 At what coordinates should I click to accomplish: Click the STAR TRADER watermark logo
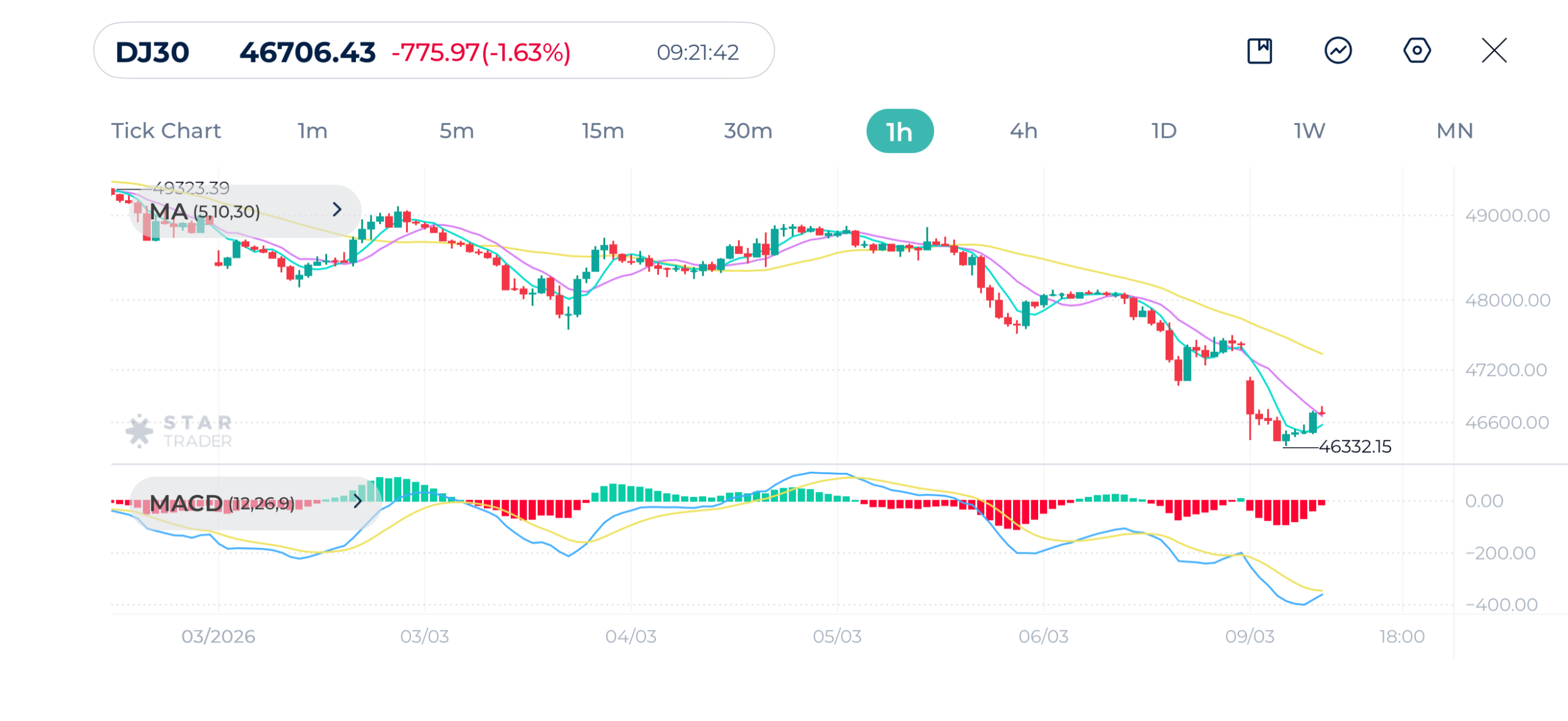pos(179,429)
